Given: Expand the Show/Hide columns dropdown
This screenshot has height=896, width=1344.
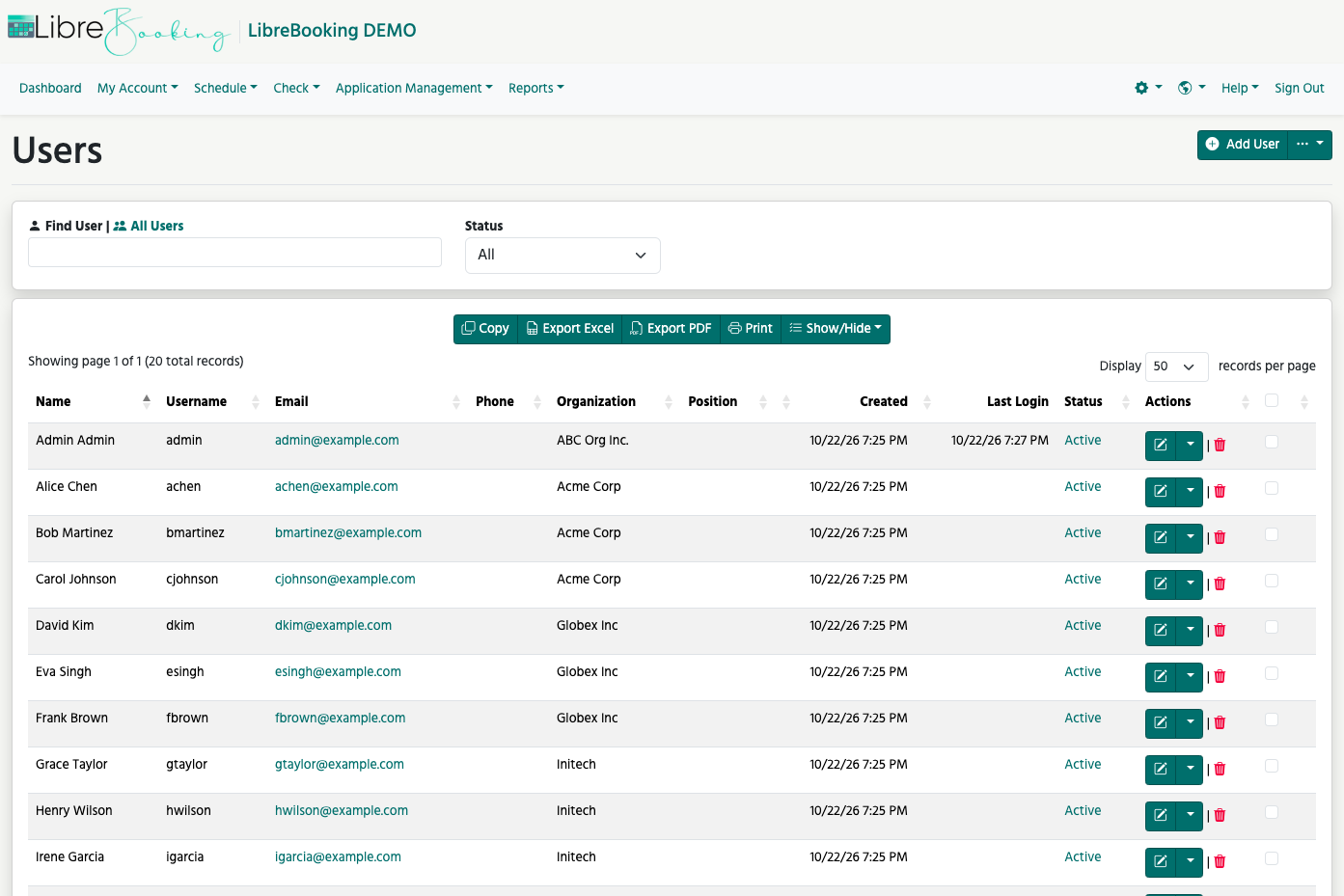Looking at the screenshot, I should click(x=836, y=329).
